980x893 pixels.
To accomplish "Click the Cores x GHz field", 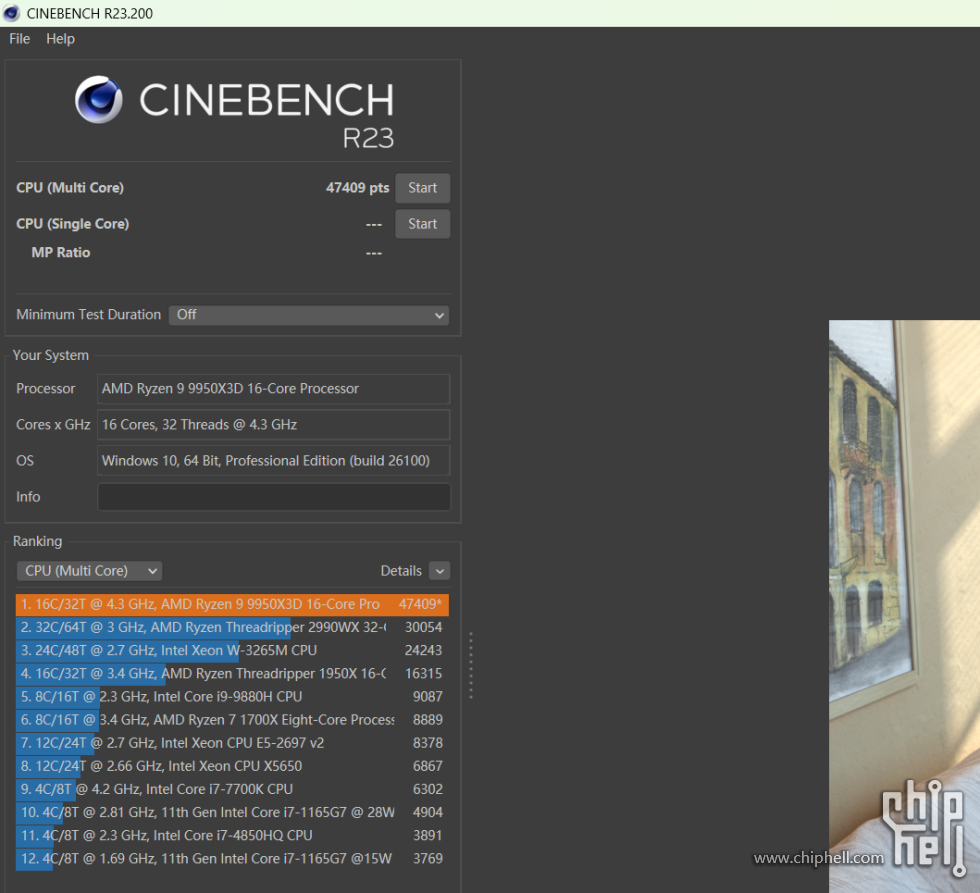I will pos(274,425).
